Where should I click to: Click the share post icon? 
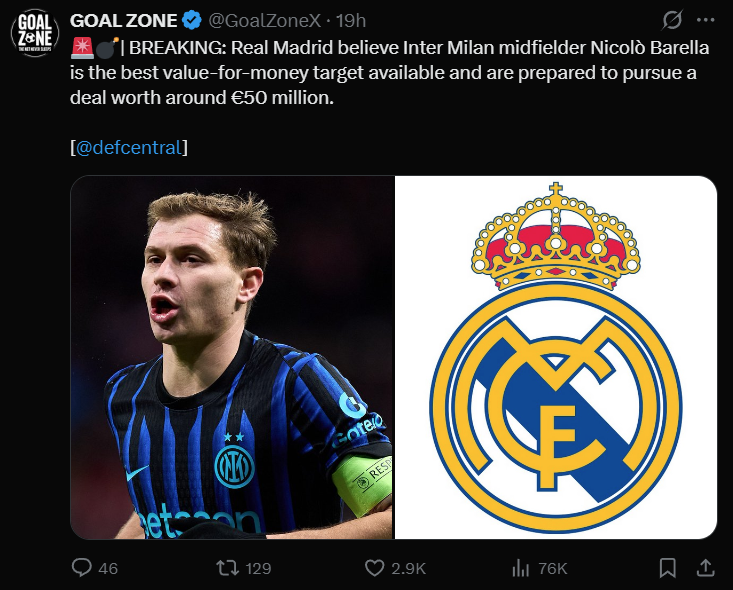point(705,567)
